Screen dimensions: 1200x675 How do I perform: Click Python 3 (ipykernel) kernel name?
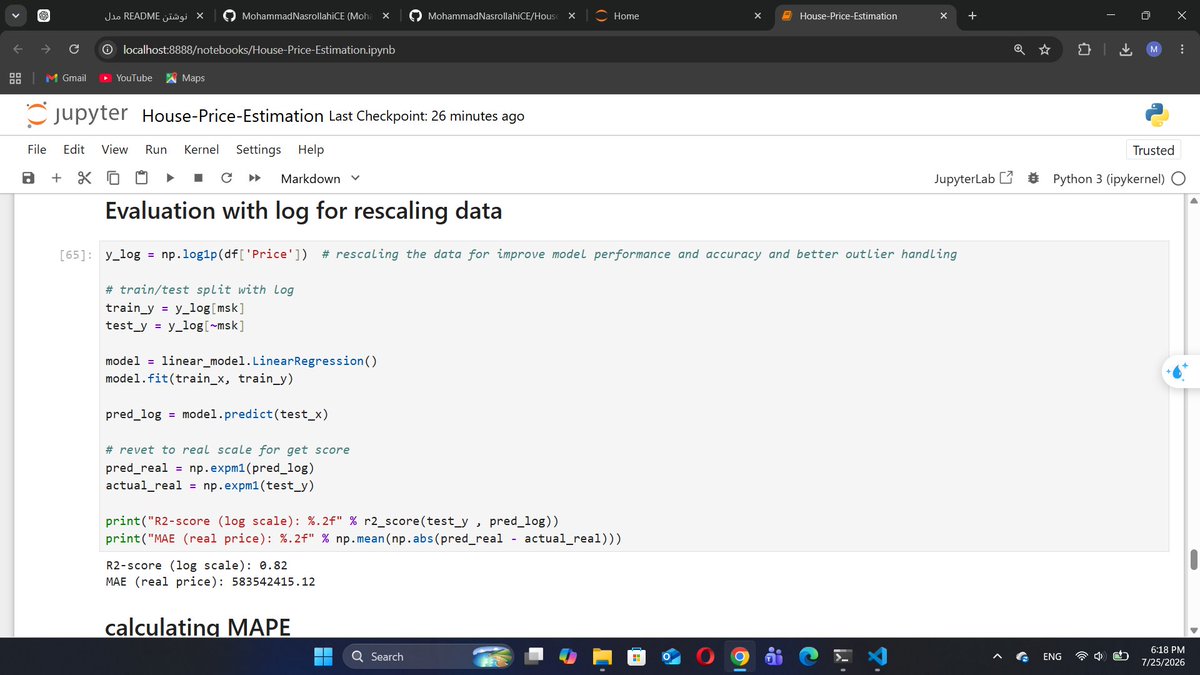click(x=1107, y=178)
